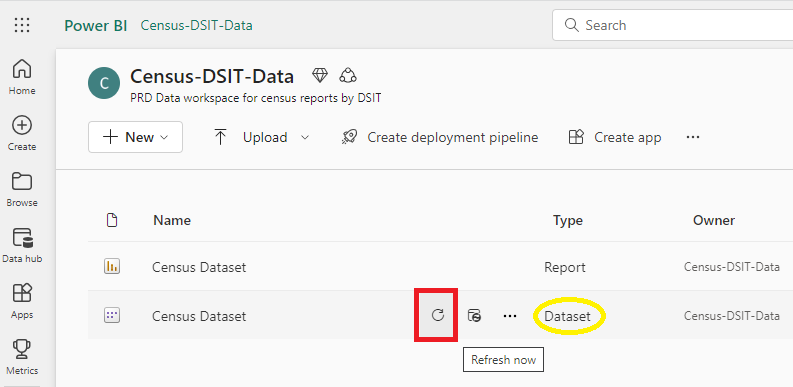Click the Power BI header link
This screenshot has width=793, height=387.
[96, 25]
